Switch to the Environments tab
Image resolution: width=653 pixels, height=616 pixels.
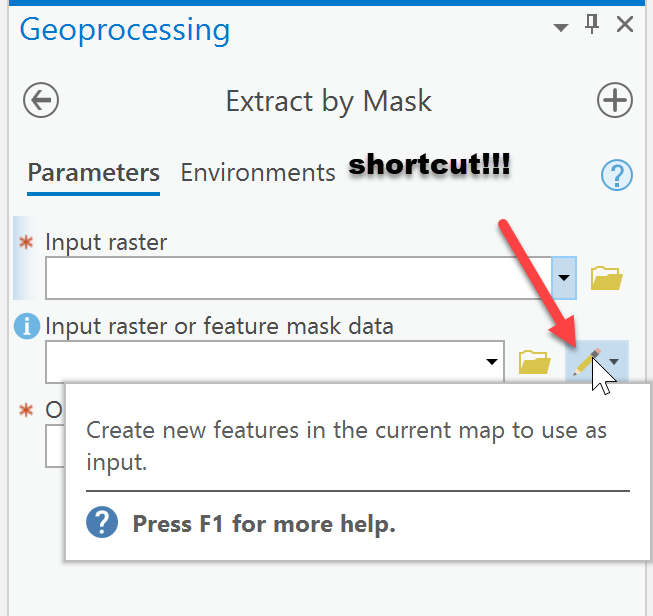tap(258, 173)
